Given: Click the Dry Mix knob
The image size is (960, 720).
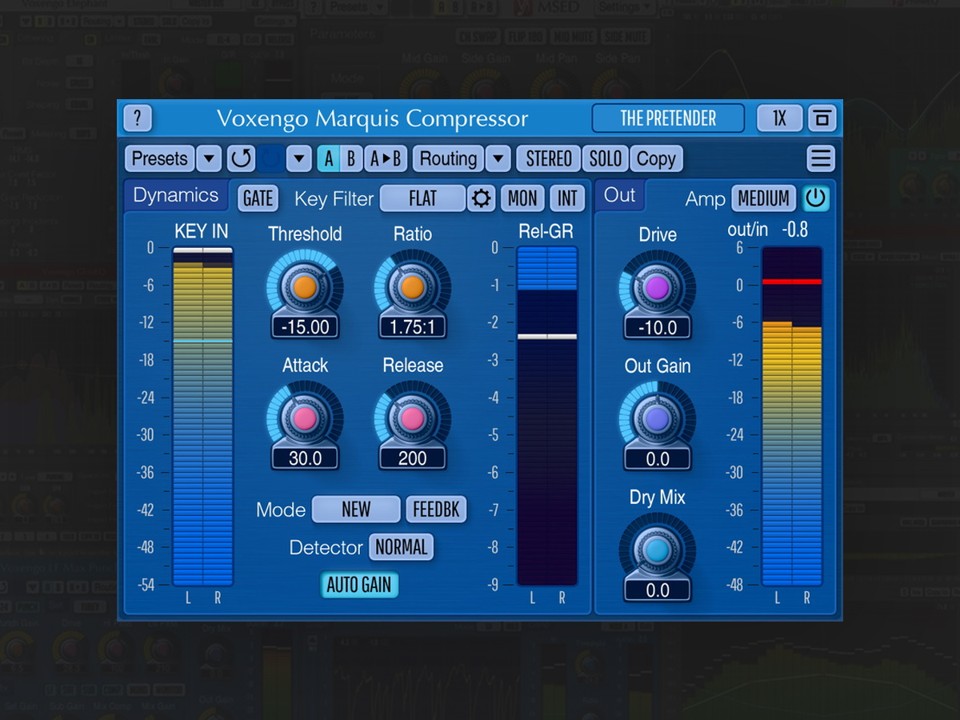Looking at the screenshot, I should (x=657, y=550).
